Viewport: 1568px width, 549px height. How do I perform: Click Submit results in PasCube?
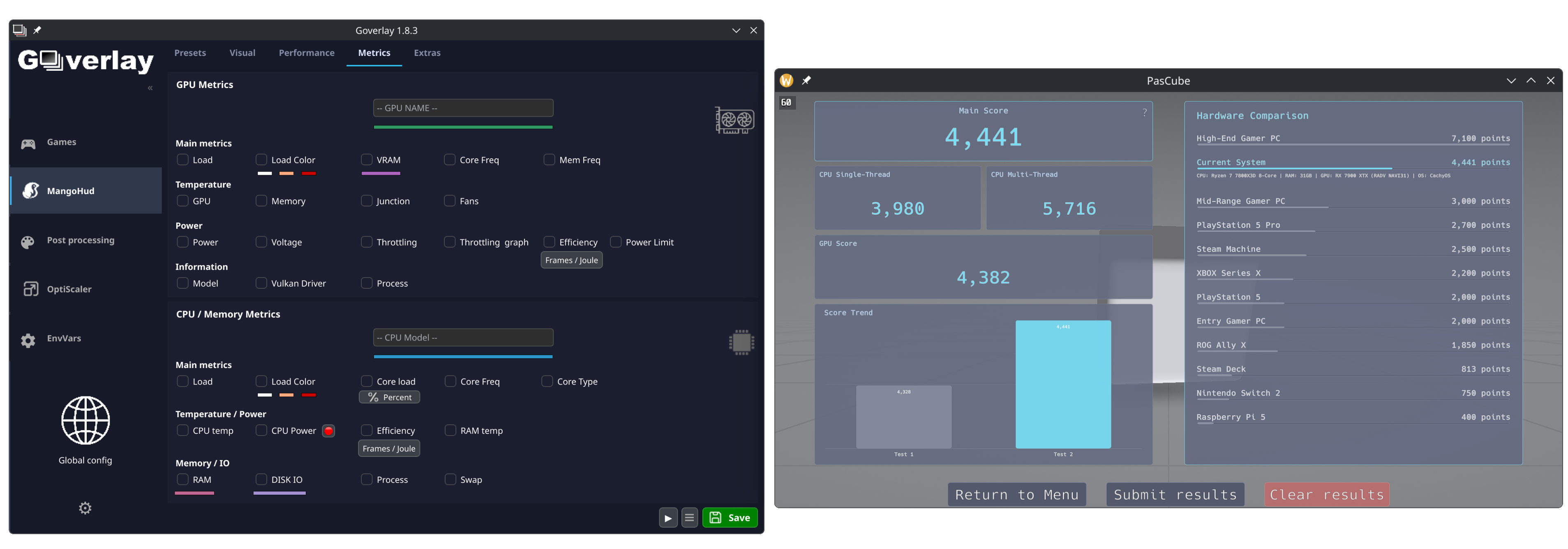(1175, 495)
